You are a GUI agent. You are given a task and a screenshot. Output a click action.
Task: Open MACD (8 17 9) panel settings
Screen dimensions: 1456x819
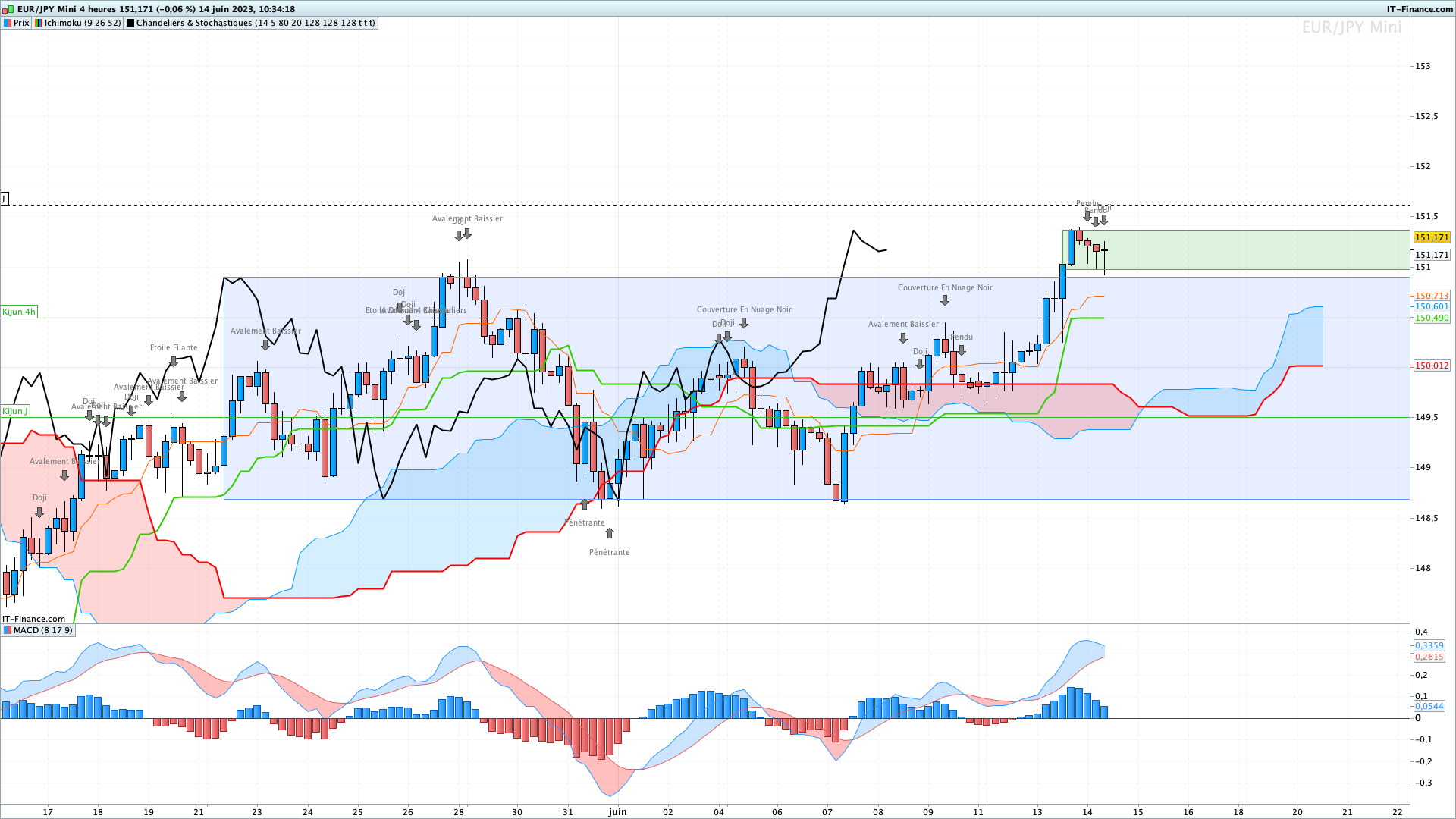[x=43, y=630]
